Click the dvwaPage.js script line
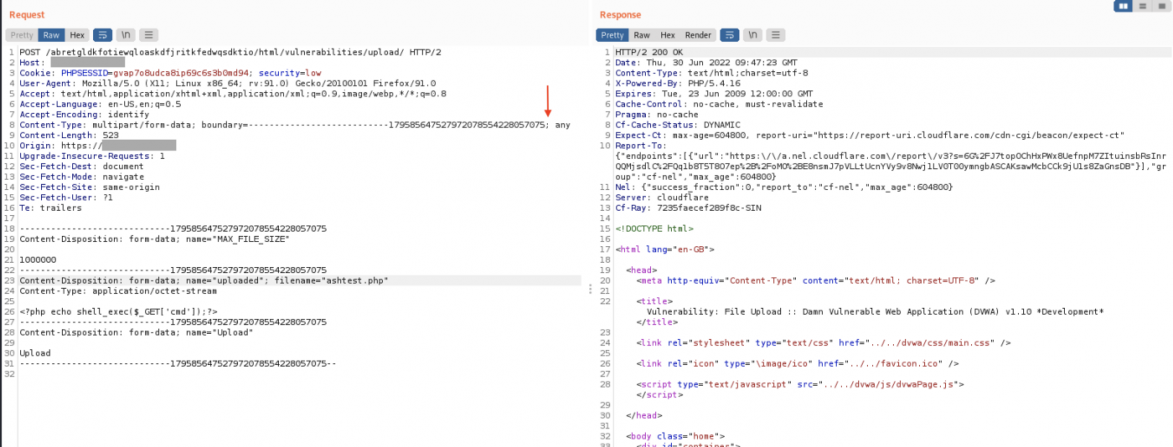Viewport: 1173px width, 447px height. pos(800,384)
